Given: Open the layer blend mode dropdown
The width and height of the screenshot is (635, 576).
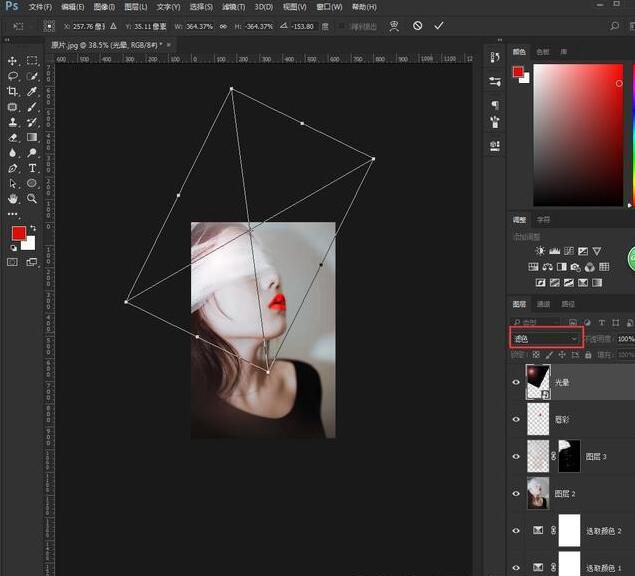Looking at the screenshot, I should click(x=545, y=339).
